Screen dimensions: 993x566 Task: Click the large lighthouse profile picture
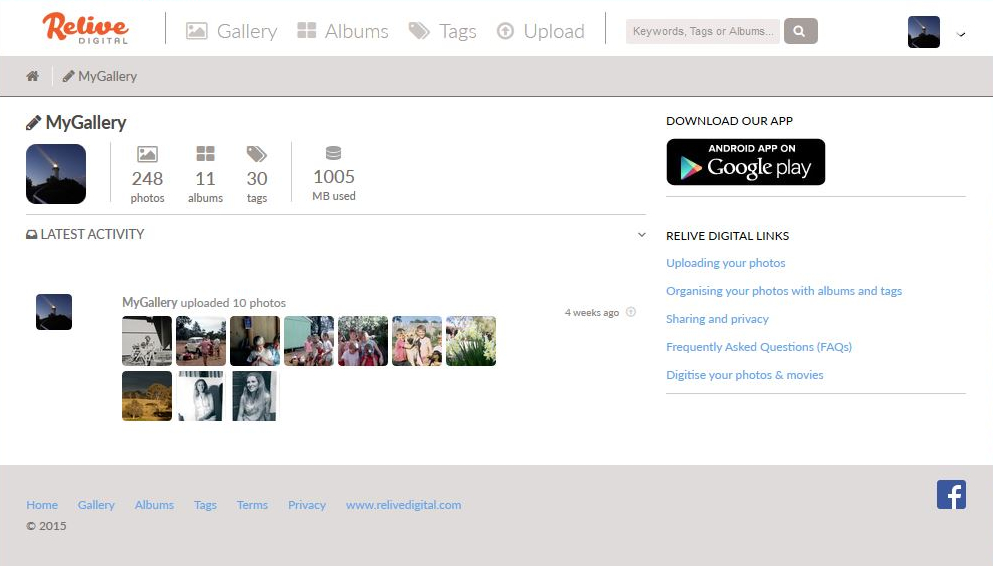tap(56, 174)
